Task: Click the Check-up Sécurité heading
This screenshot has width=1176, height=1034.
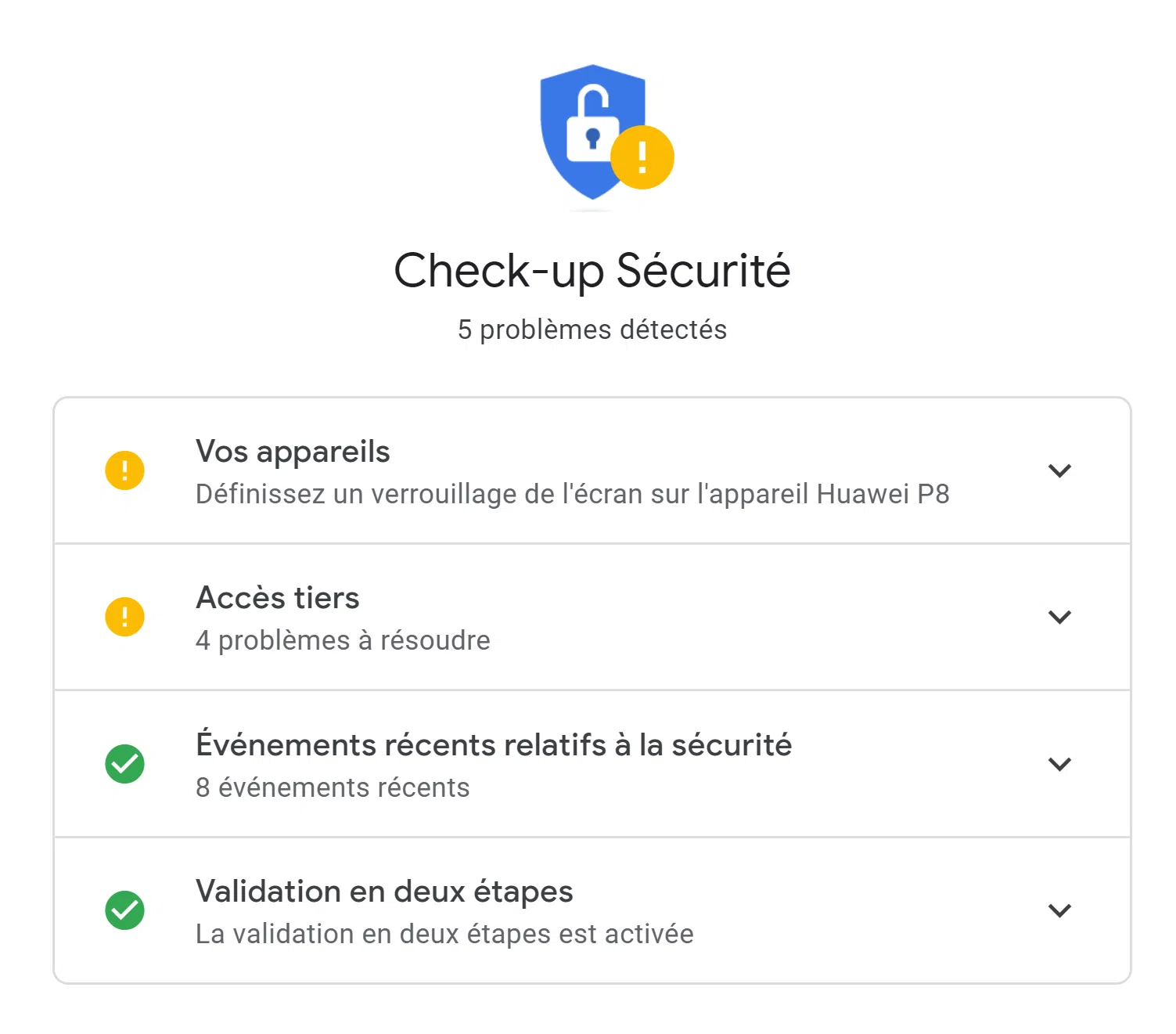Action: [592, 271]
